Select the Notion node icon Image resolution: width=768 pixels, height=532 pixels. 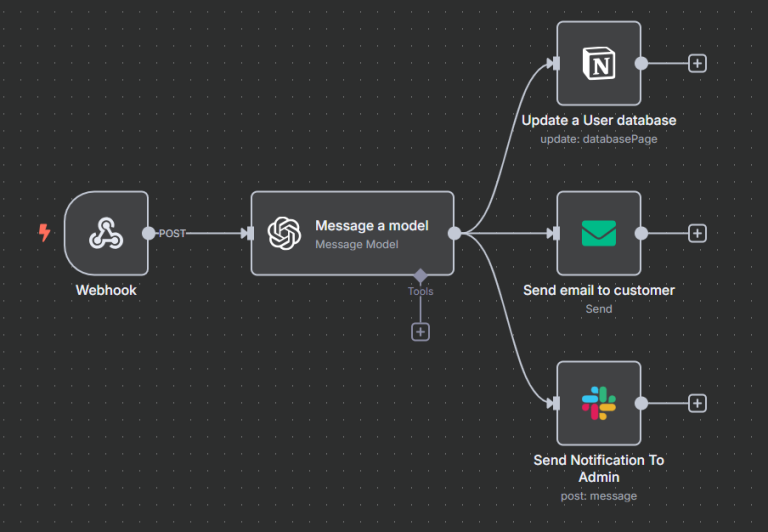598,63
